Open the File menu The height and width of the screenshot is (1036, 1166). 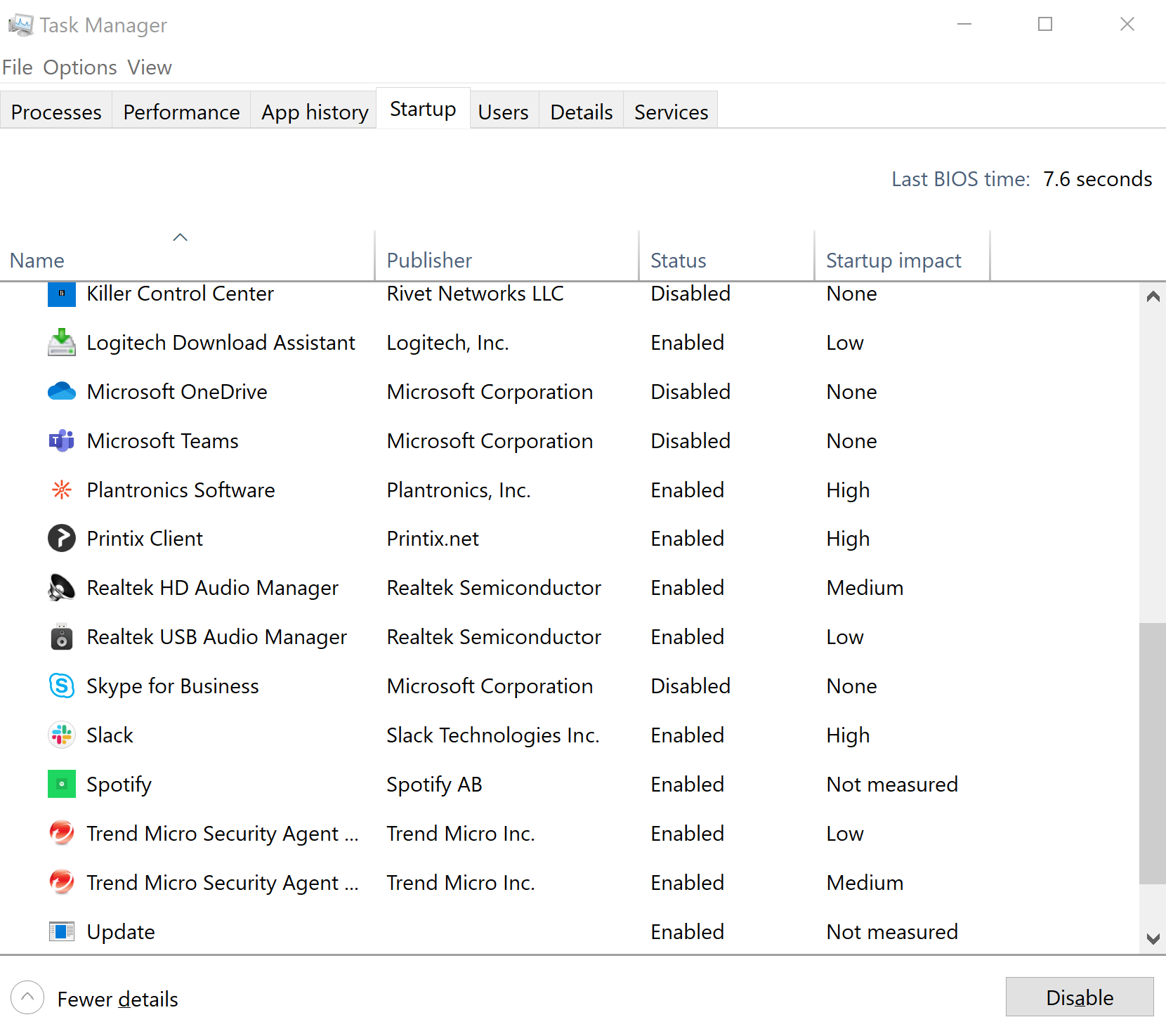18,67
